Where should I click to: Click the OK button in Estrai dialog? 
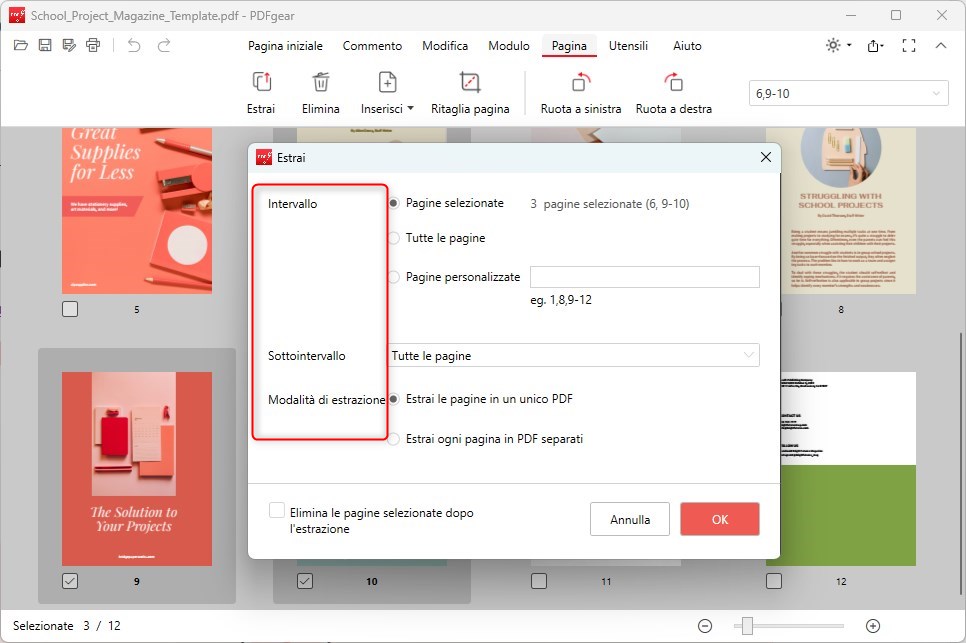coord(719,519)
